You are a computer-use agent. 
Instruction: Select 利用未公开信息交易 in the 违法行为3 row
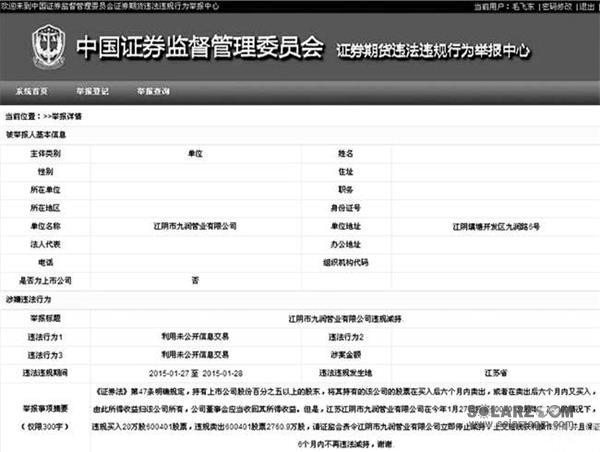(195, 355)
